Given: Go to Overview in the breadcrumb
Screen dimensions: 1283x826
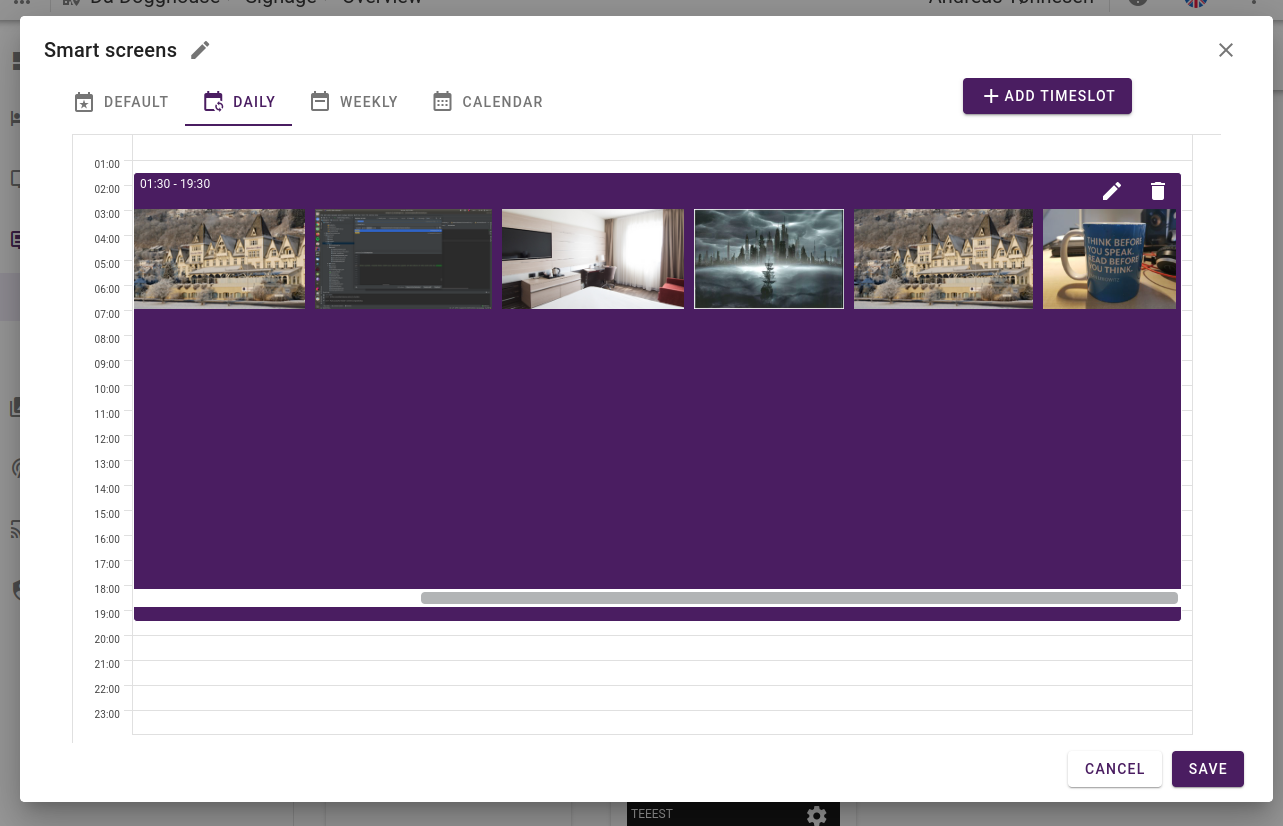Looking at the screenshot, I should [381, 2].
